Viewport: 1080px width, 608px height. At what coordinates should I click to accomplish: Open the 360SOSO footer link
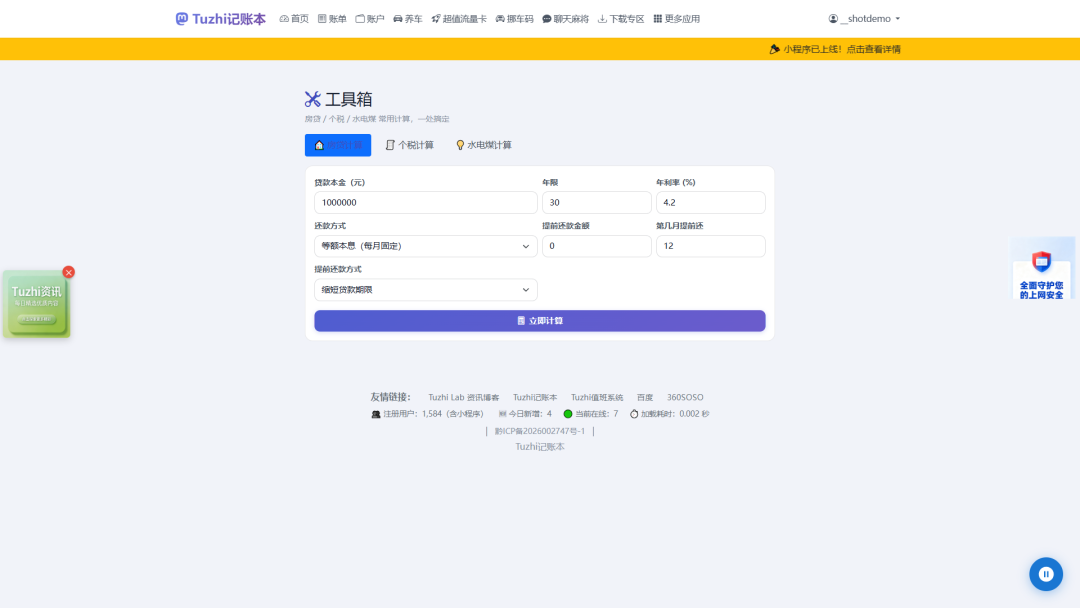pyautogui.click(x=685, y=397)
